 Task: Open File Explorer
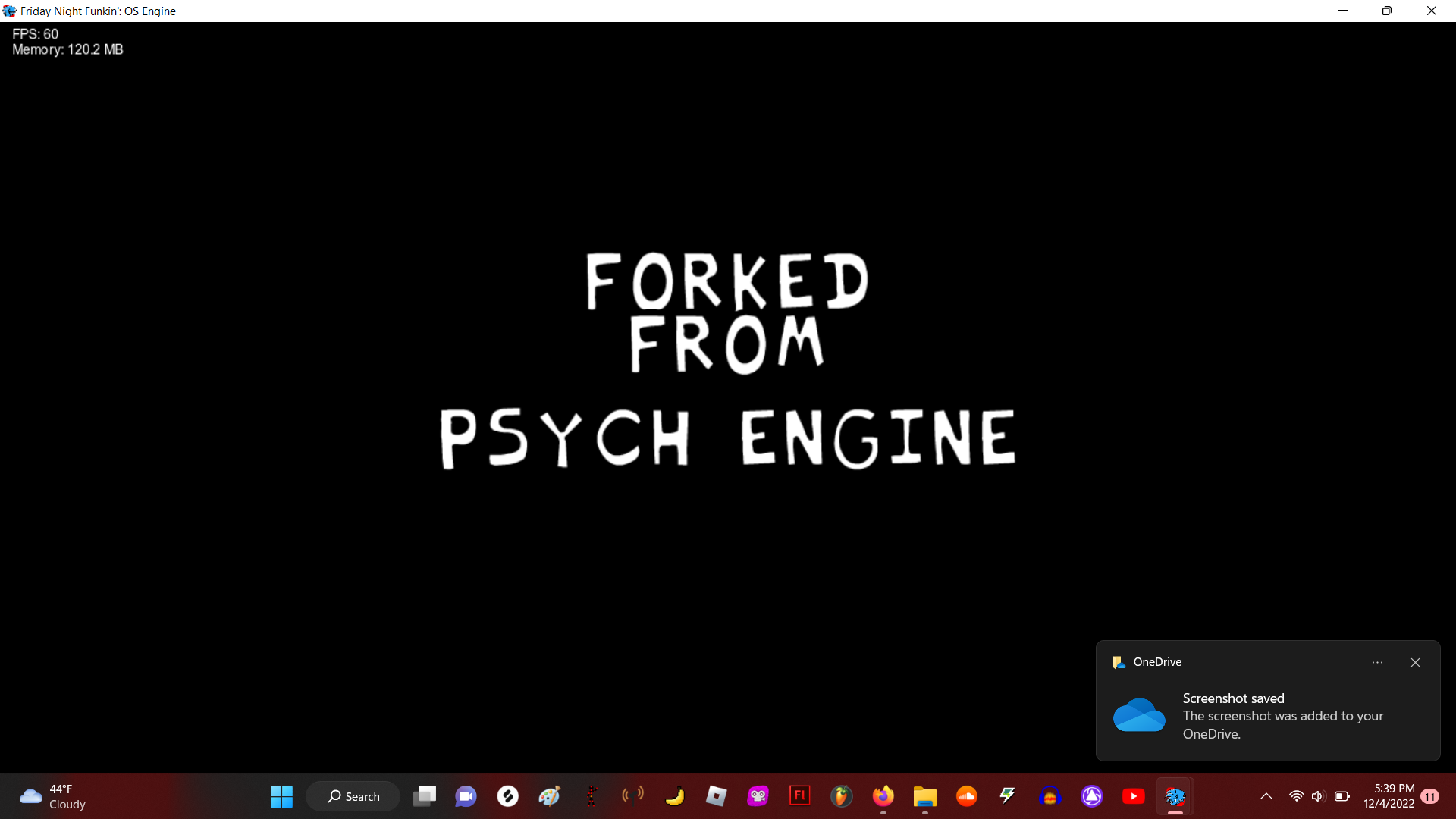(925, 796)
